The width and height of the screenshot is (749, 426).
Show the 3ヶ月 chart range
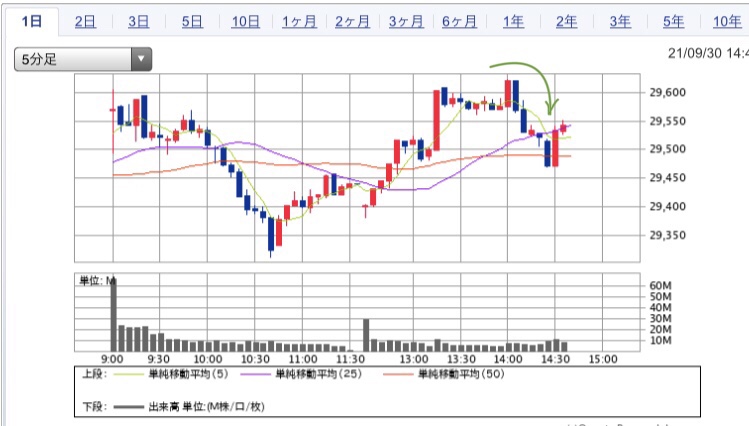pos(406,21)
